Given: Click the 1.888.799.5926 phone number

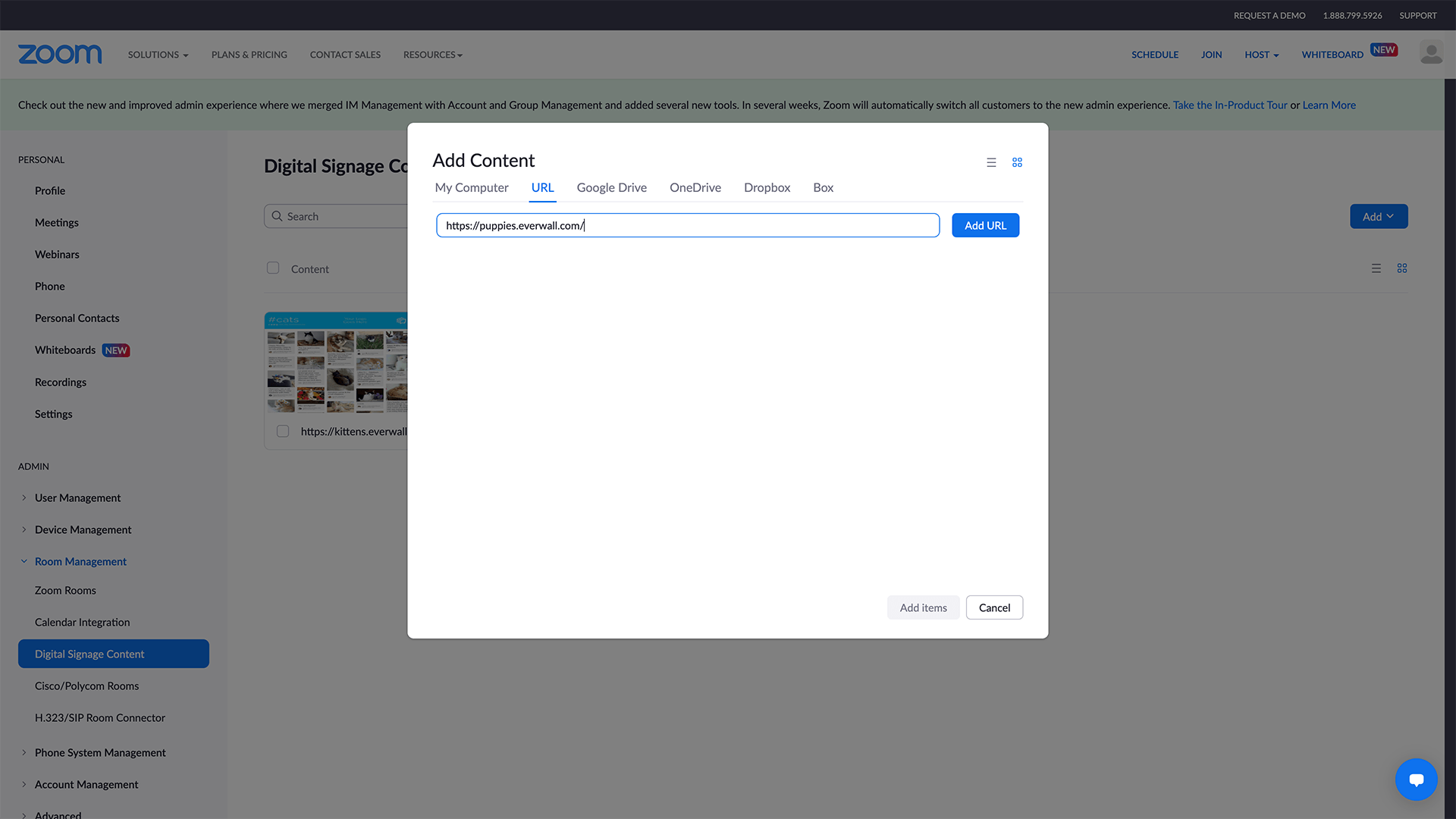Looking at the screenshot, I should pos(1352,15).
